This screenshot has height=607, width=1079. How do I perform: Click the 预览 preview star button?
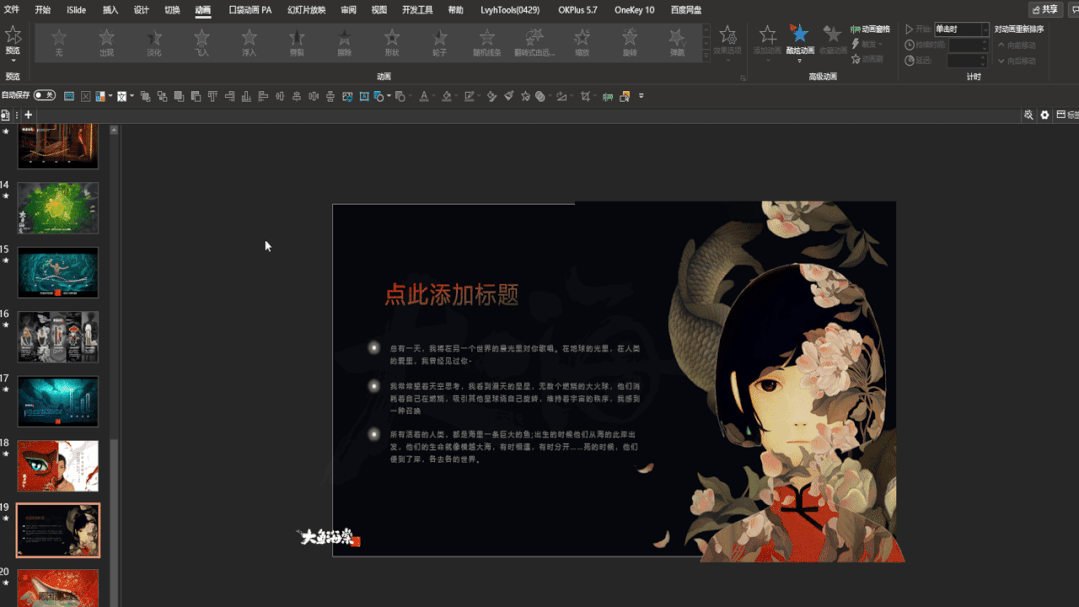[x=12, y=39]
